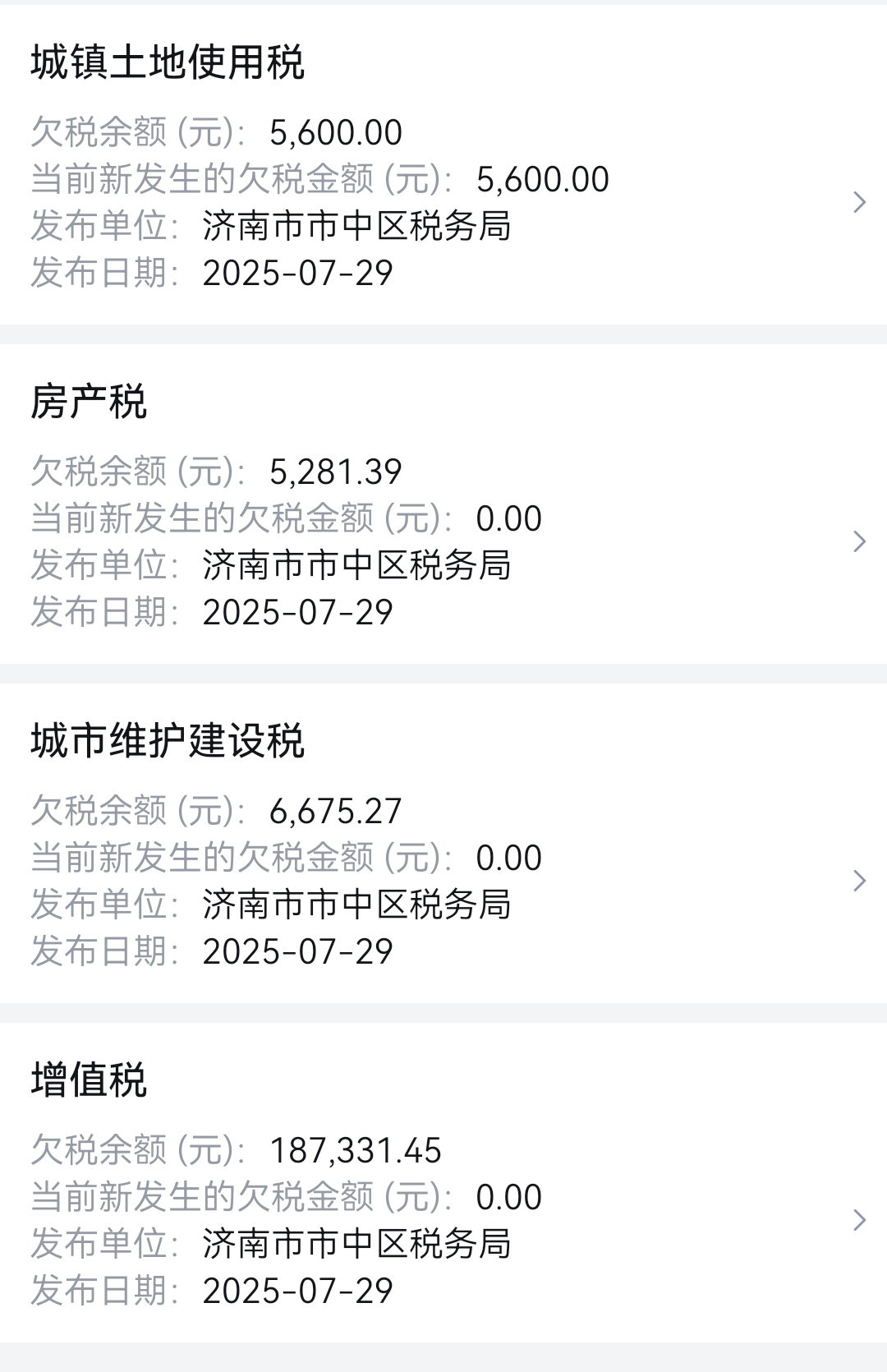Tap the 城市维护建设税 chevron arrow
Viewport: 887px width, 1372px height.
click(x=860, y=881)
